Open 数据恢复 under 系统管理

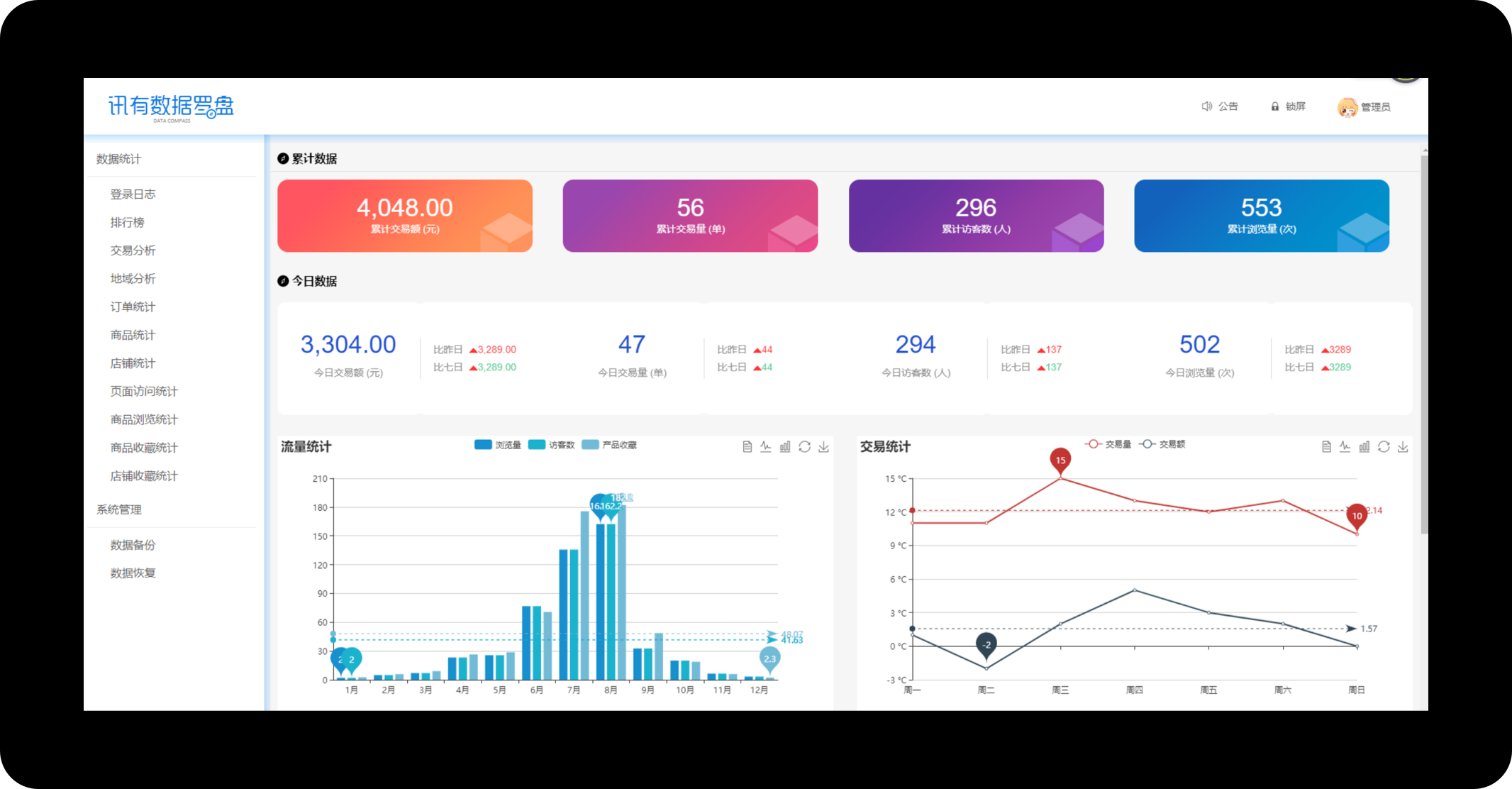[133, 573]
